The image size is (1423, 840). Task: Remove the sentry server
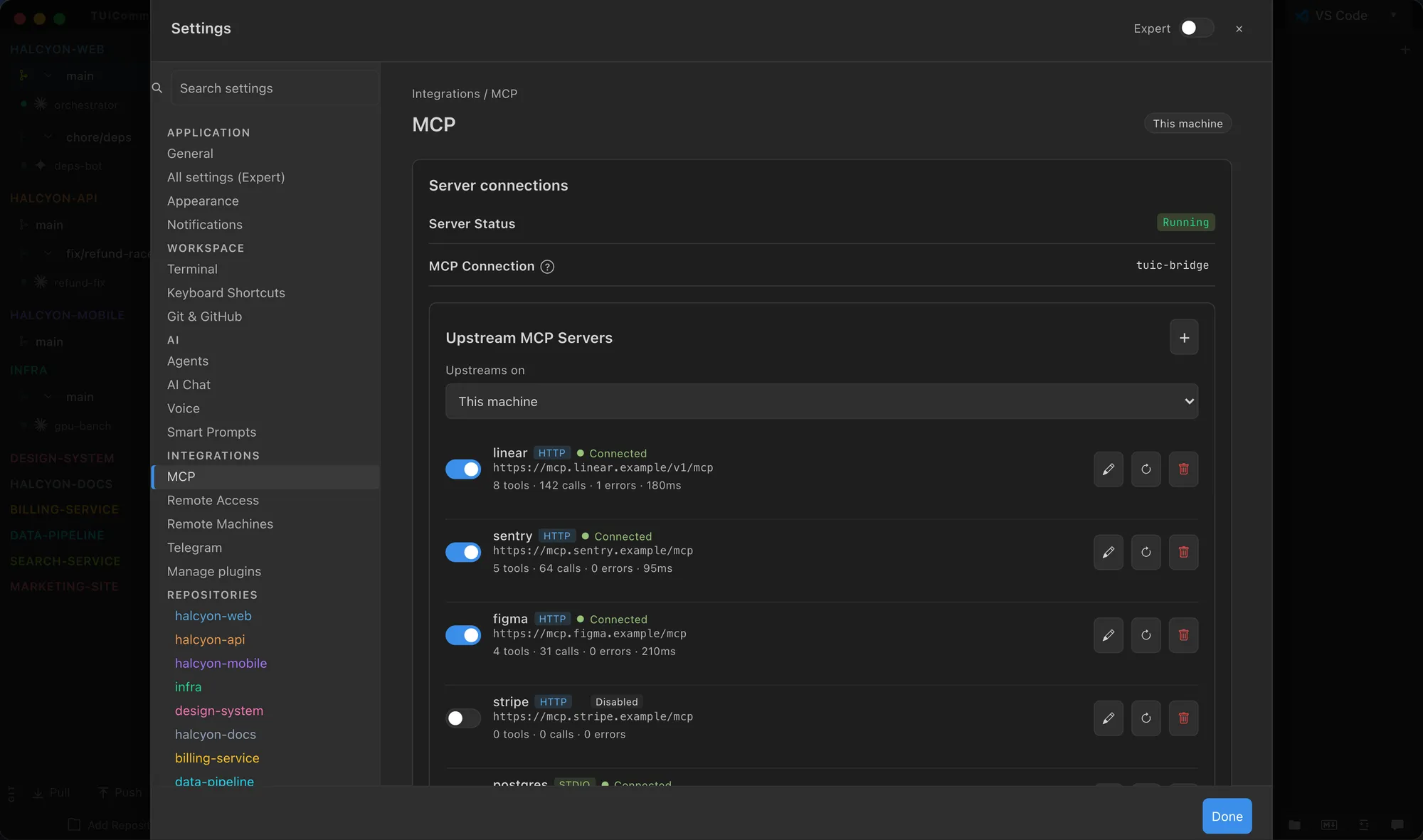(x=1183, y=553)
